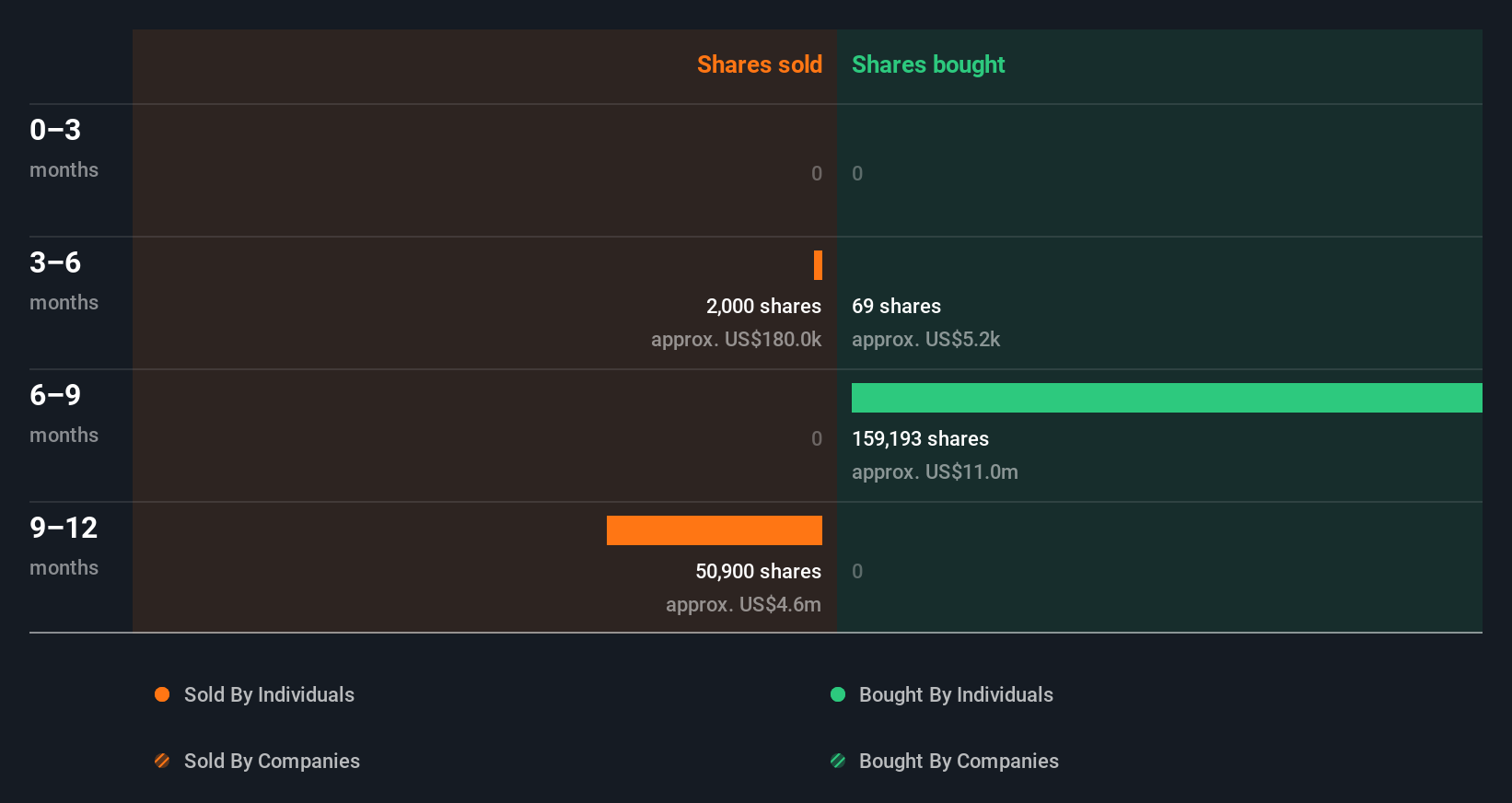Click the Shares sold column header
The image size is (1512, 803).
[x=760, y=64]
